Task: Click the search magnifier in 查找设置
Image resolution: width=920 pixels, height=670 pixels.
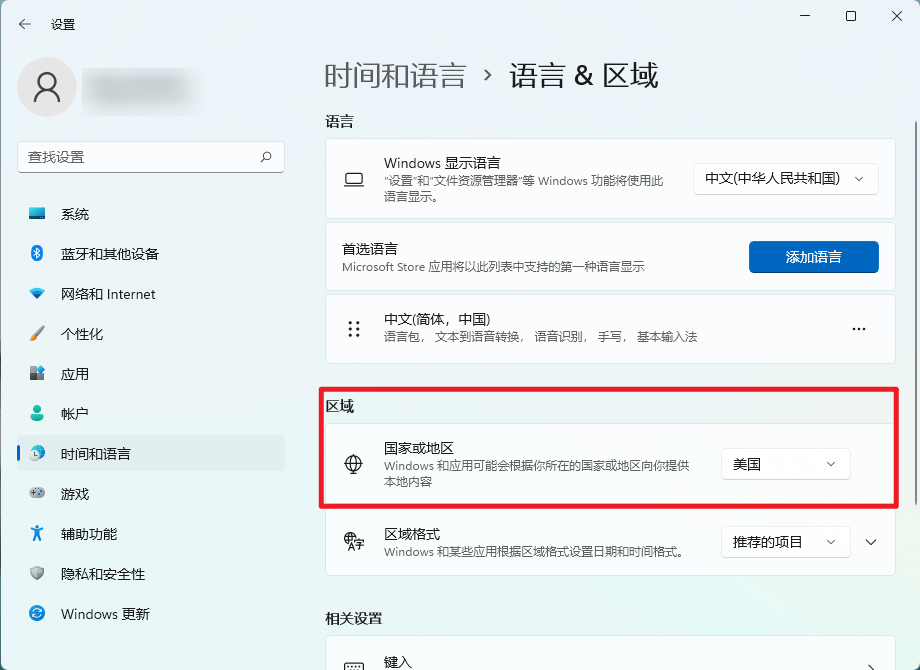Action: [x=266, y=157]
